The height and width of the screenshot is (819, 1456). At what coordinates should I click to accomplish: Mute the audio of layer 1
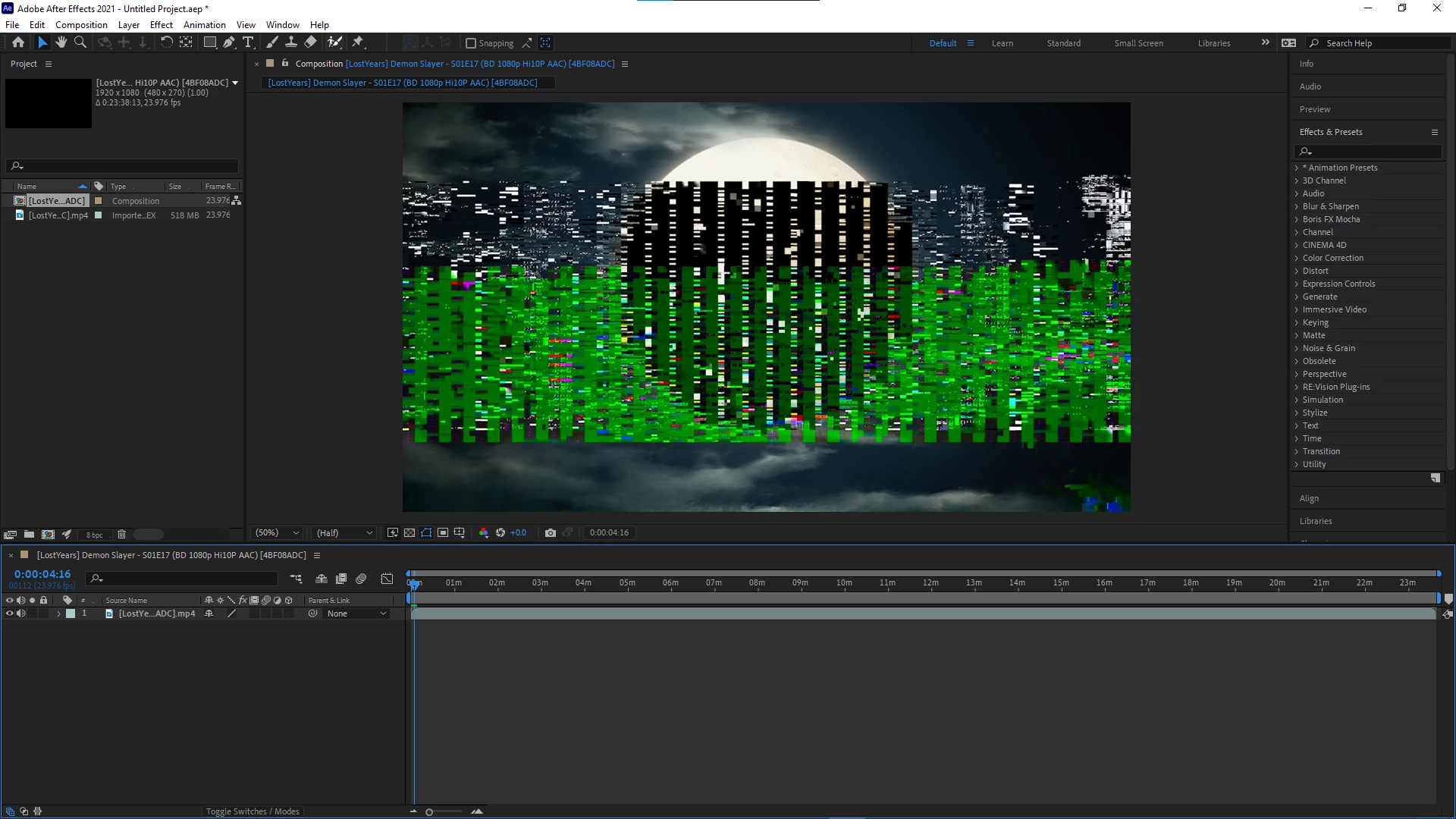[x=21, y=613]
